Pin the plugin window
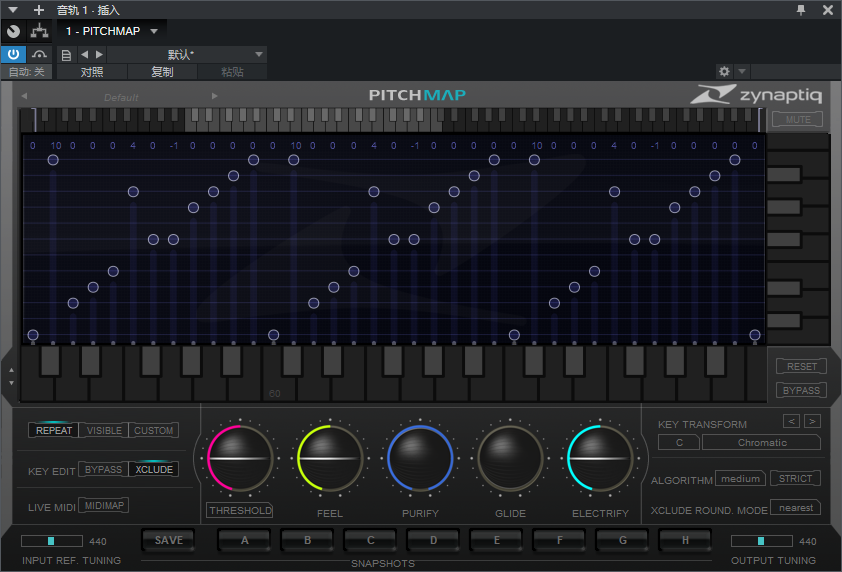This screenshot has width=842, height=572. [801, 10]
